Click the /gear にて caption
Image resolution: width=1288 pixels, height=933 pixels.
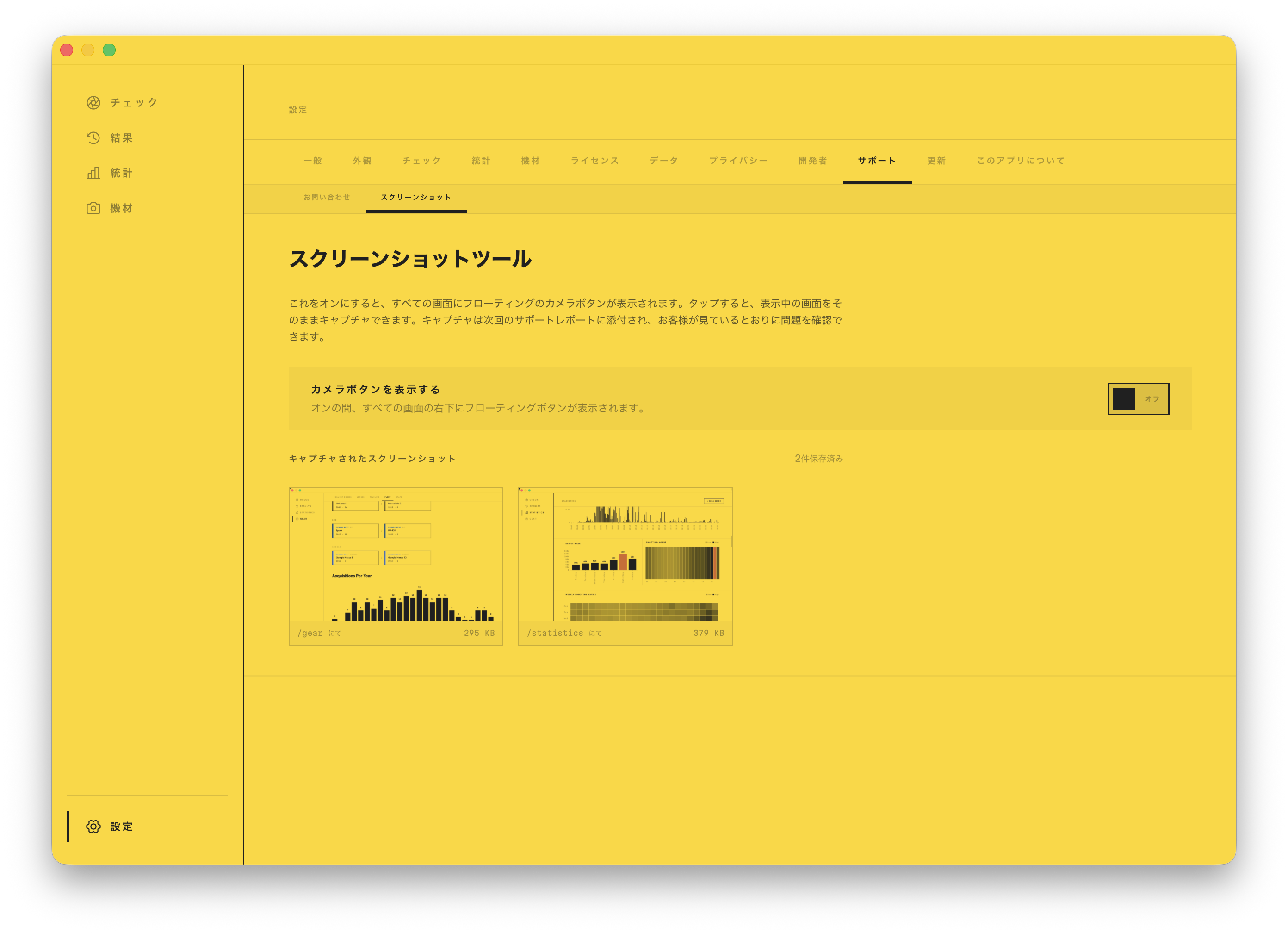(x=319, y=633)
